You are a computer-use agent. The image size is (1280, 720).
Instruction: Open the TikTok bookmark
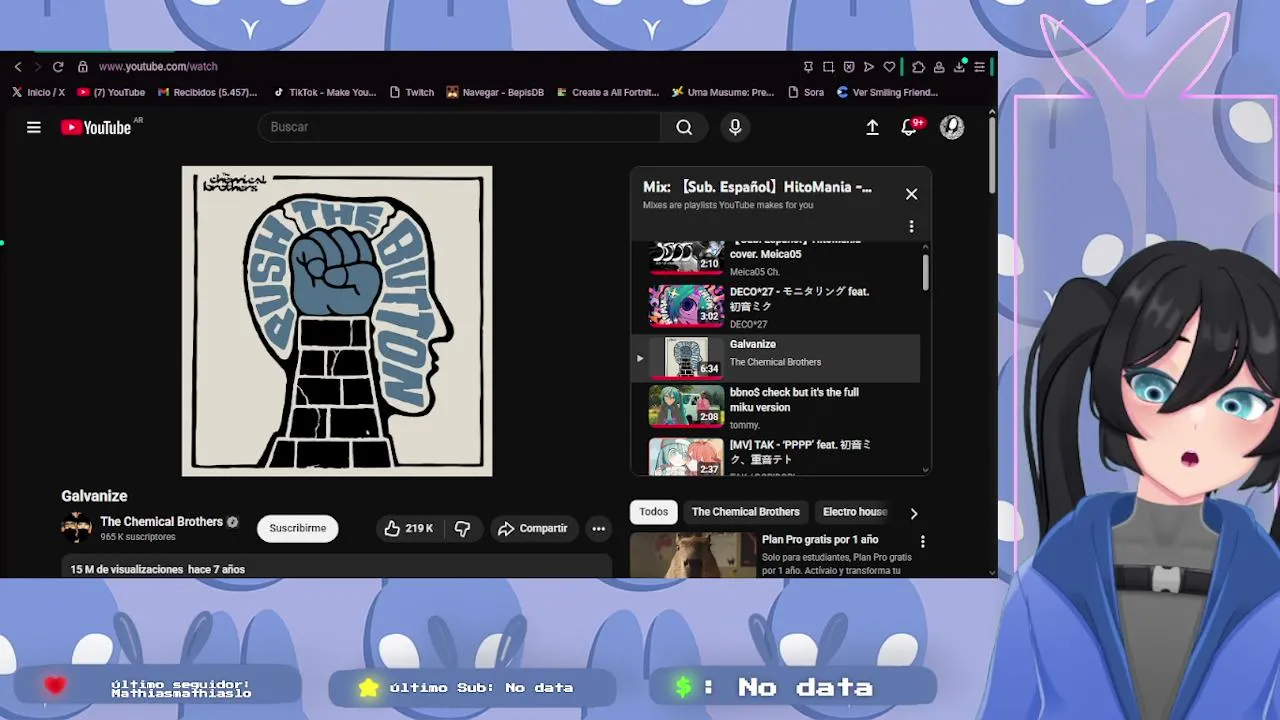[324, 92]
